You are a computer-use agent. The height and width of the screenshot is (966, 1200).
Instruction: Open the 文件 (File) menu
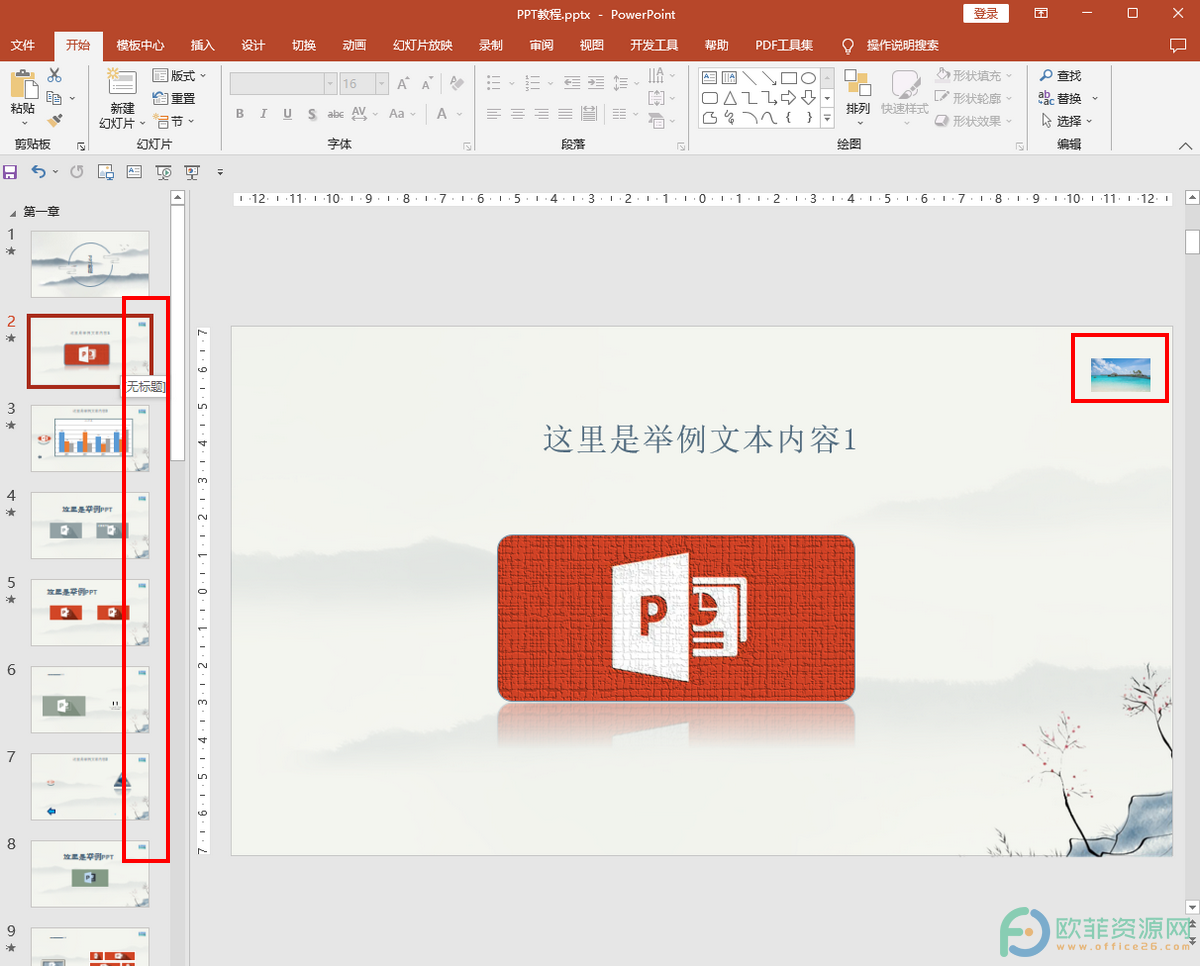click(23, 45)
